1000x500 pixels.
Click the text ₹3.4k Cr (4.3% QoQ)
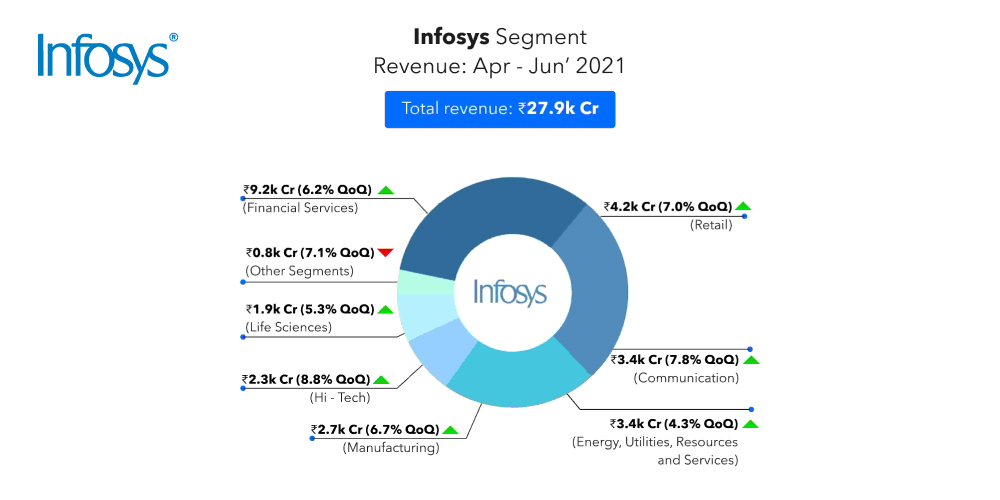point(673,424)
